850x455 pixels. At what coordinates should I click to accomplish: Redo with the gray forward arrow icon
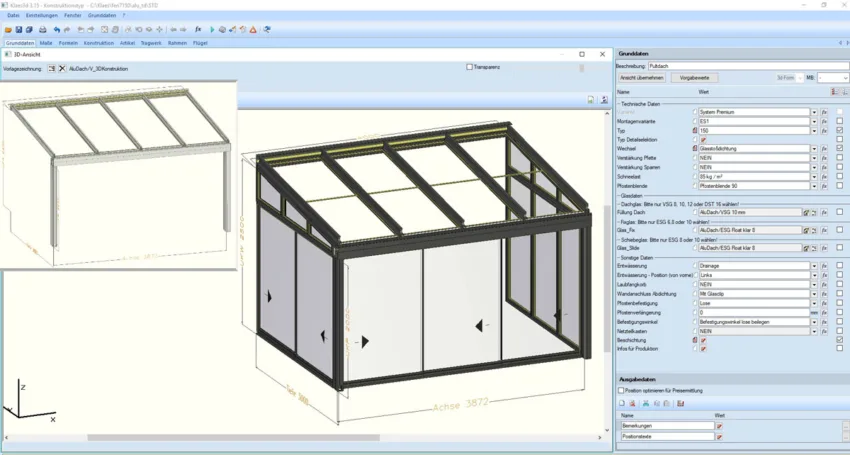(x=67, y=30)
